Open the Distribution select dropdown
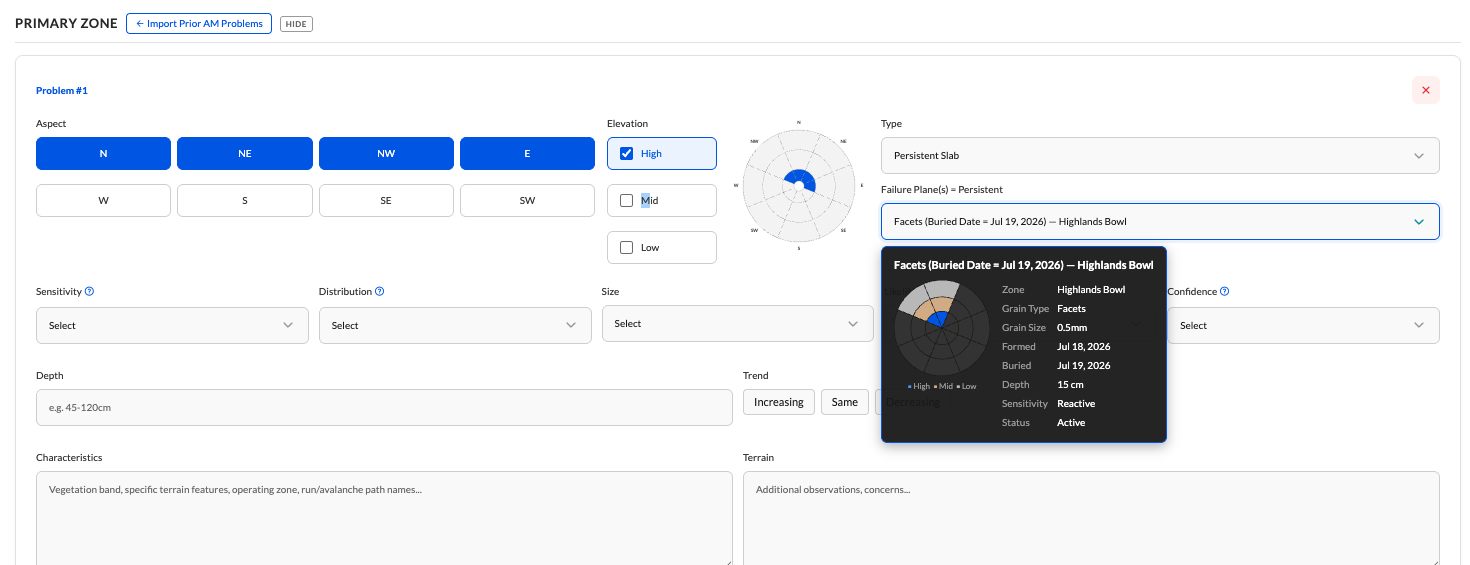This screenshot has width=1470, height=565. (455, 326)
